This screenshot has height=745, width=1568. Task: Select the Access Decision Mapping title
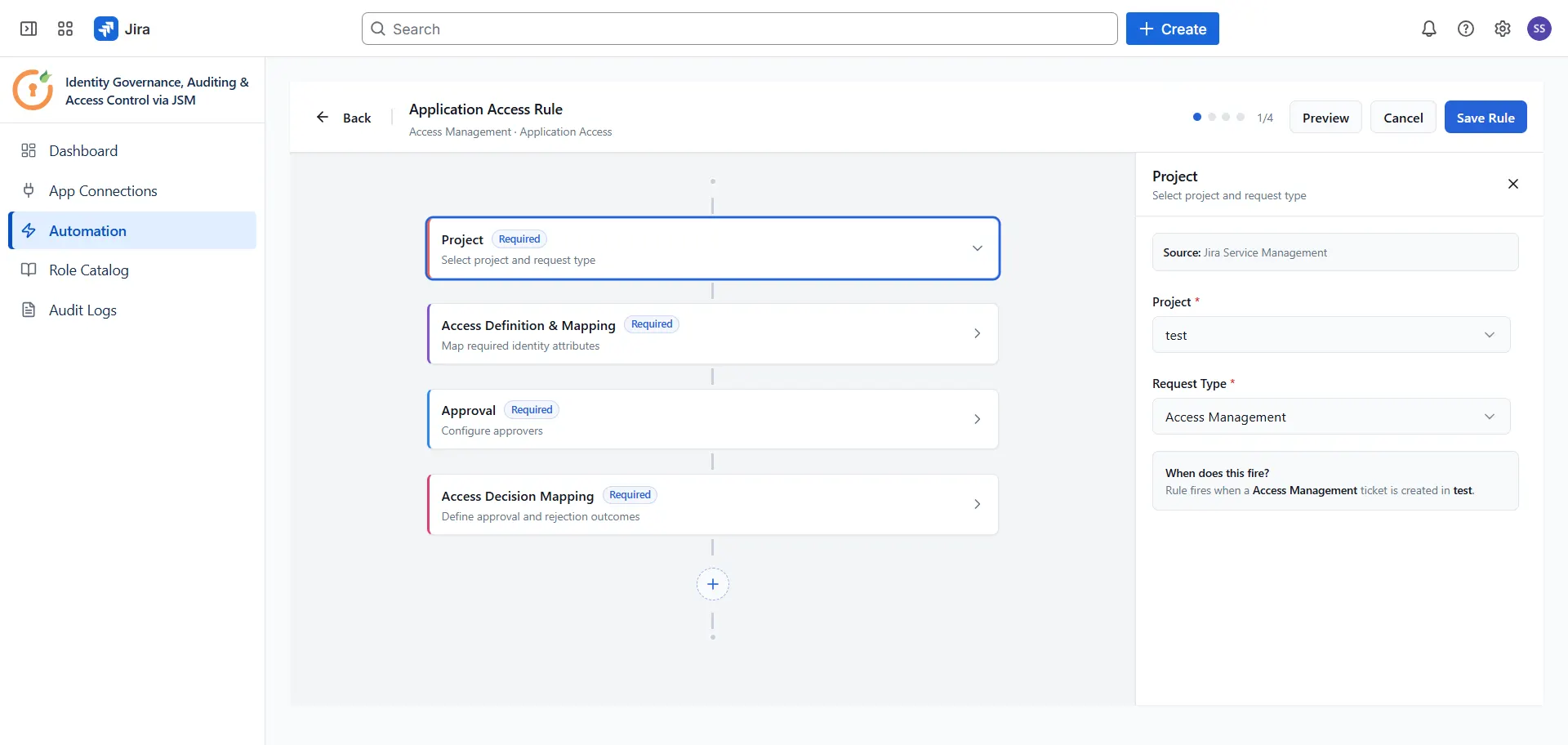click(517, 496)
